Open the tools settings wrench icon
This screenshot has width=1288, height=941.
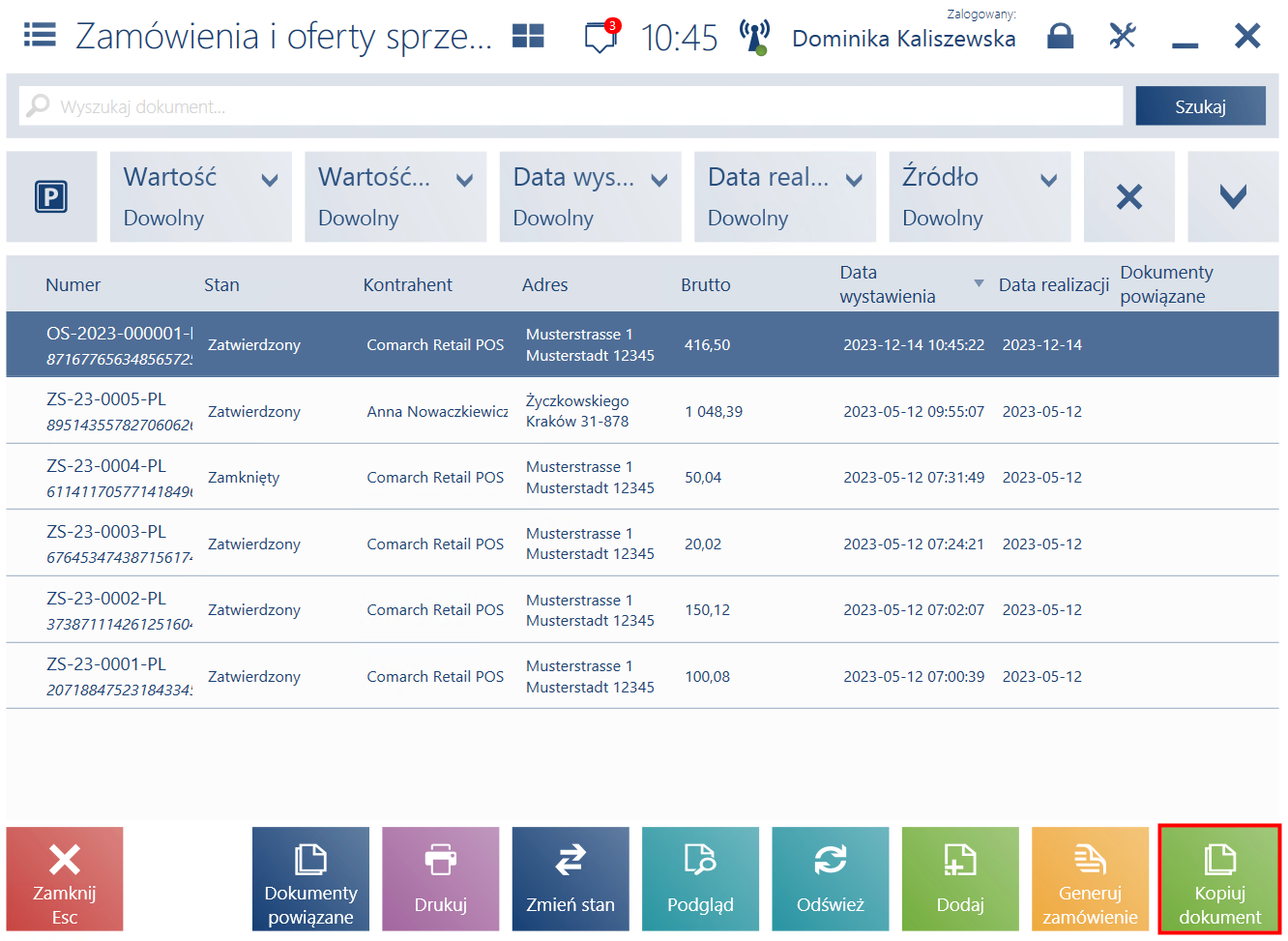click(x=1123, y=36)
